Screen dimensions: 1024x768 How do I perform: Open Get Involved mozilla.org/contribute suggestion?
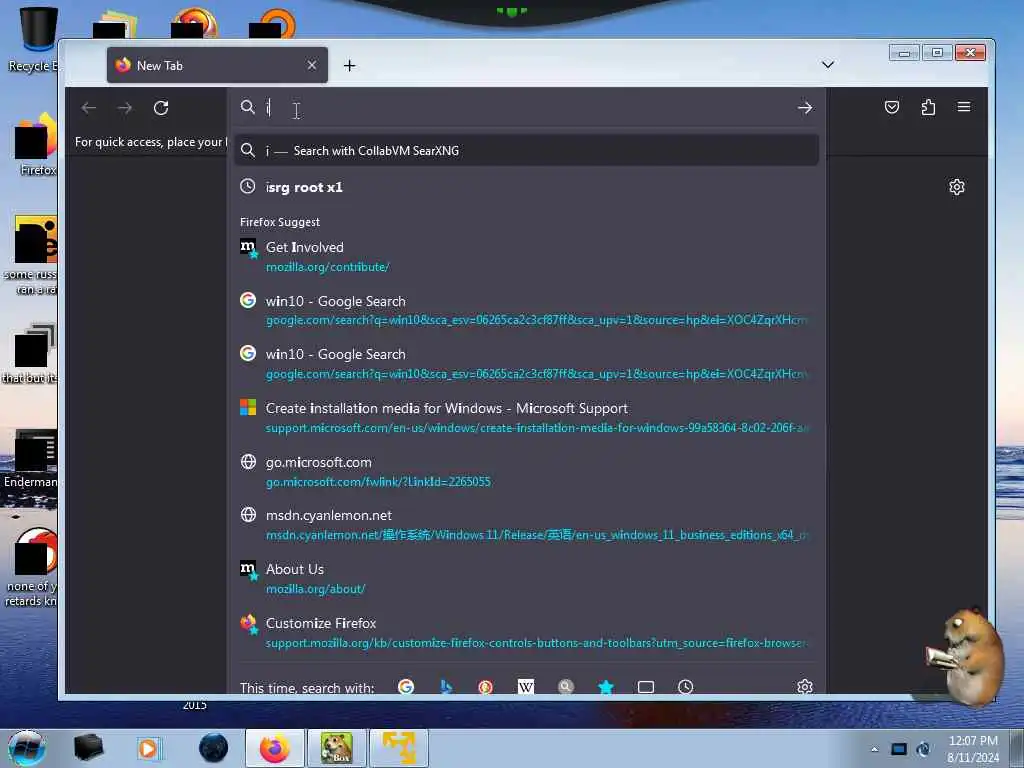pos(526,257)
